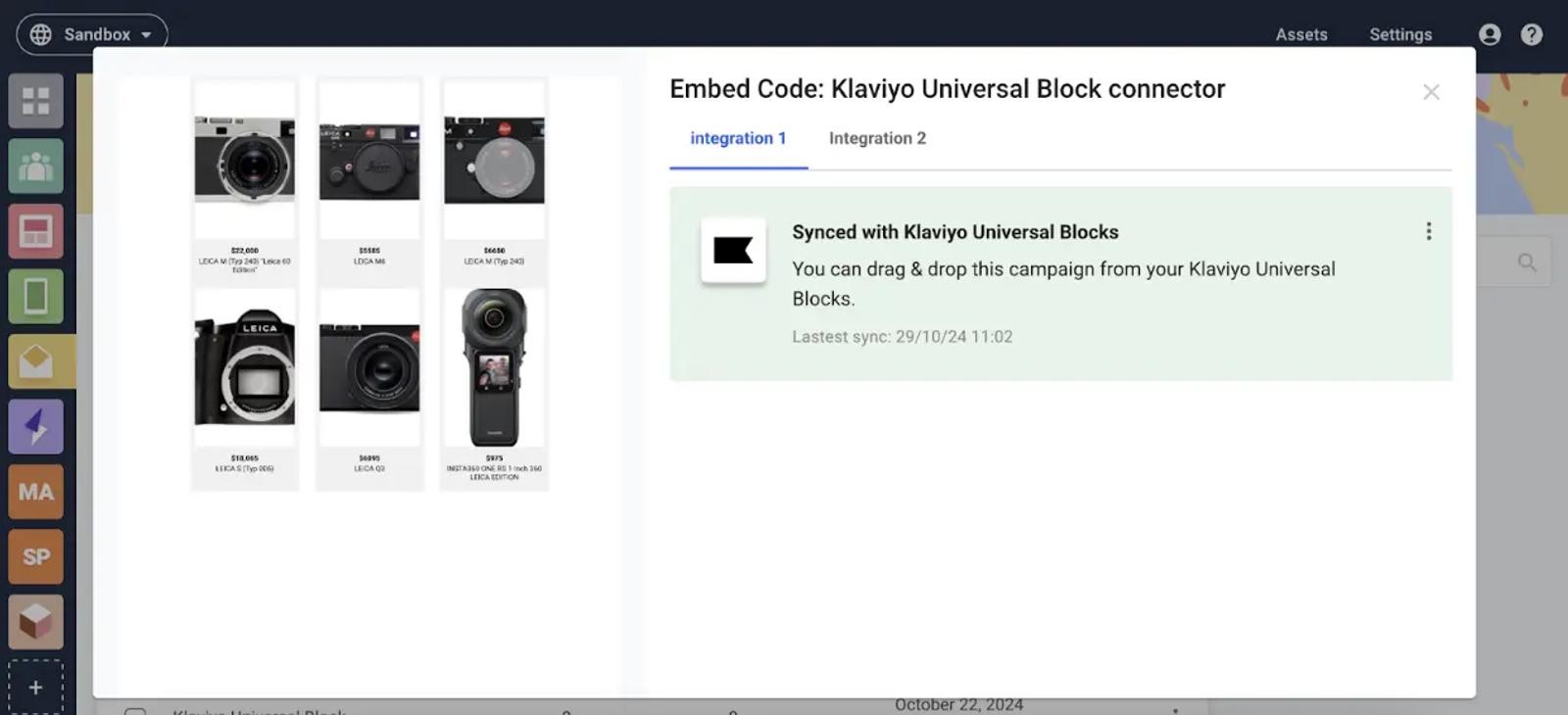Select the $22,000 Leica 60 Edition camera thumbnail
The image size is (1568, 715).
point(245,159)
